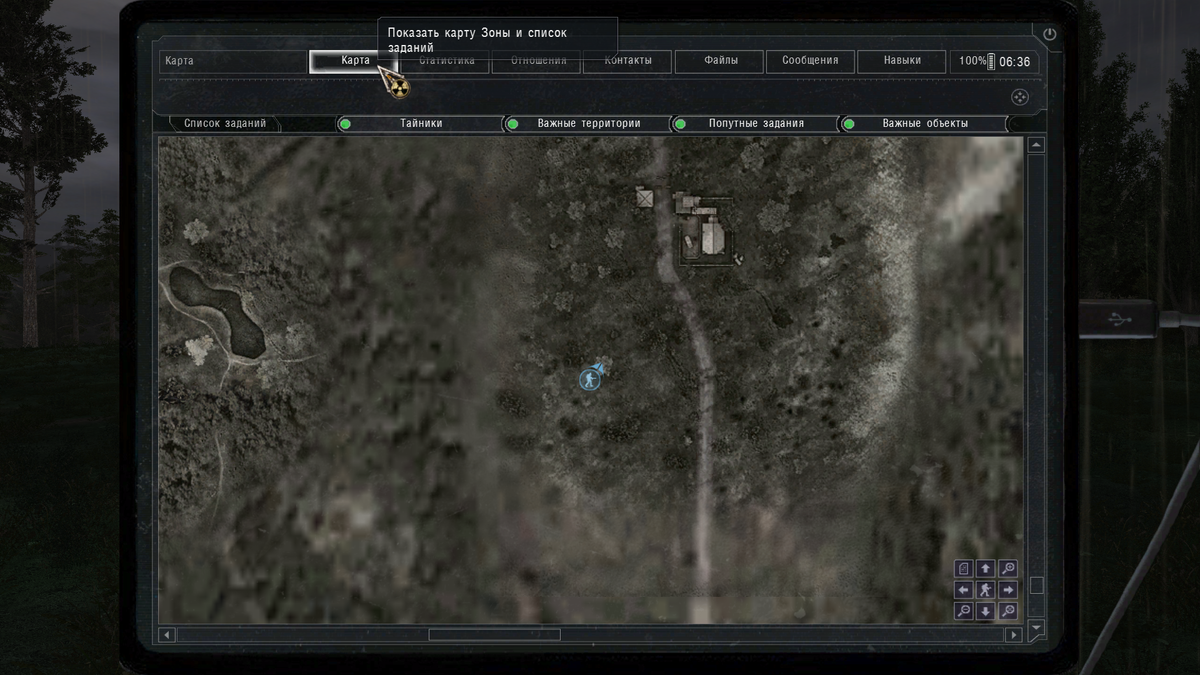Toggle the Тайники map filter
Screen dimensions: 1200x675
pos(420,124)
